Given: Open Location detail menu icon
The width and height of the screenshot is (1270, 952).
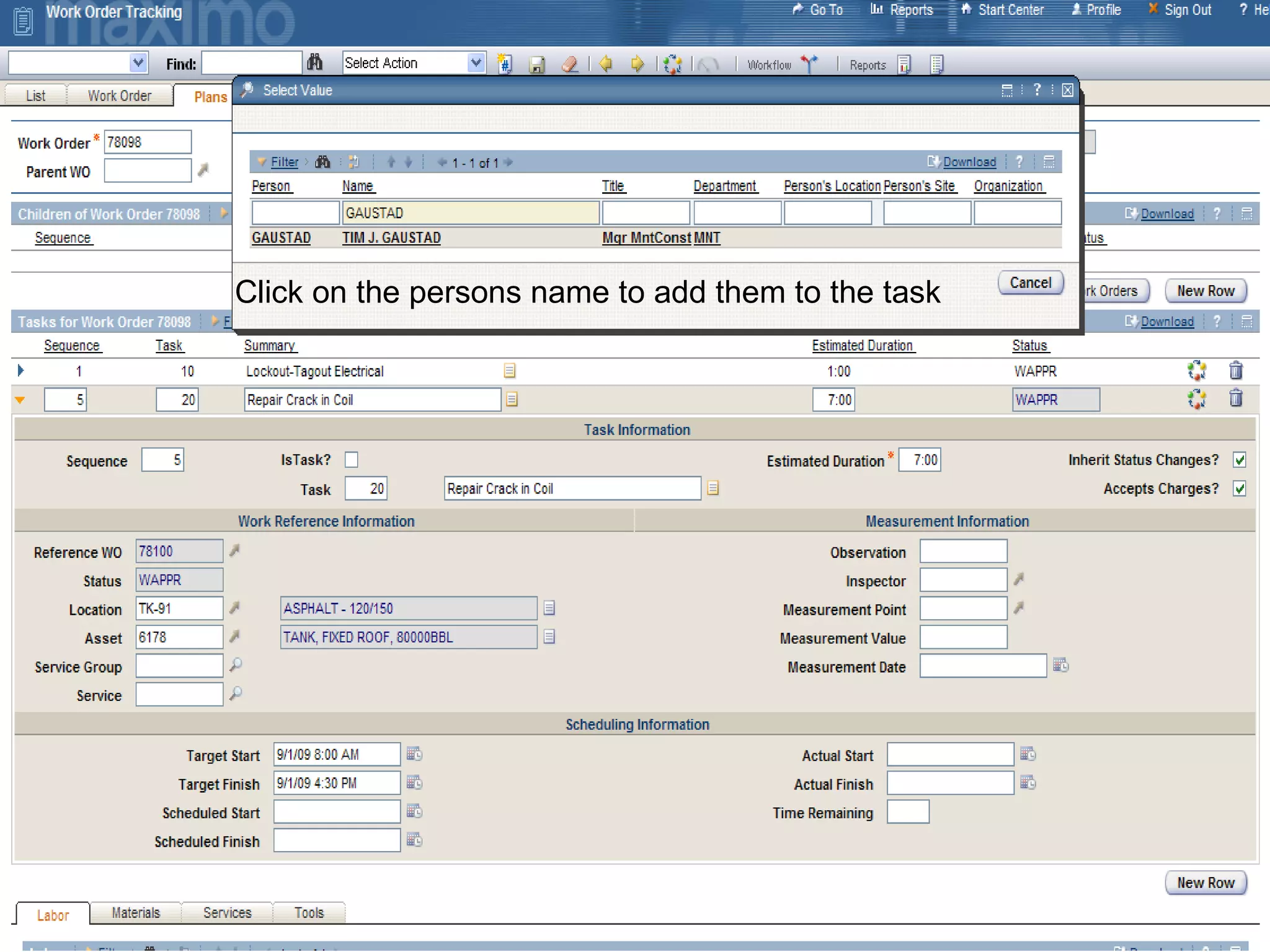Looking at the screenshot, I should [x=235, y=607].
